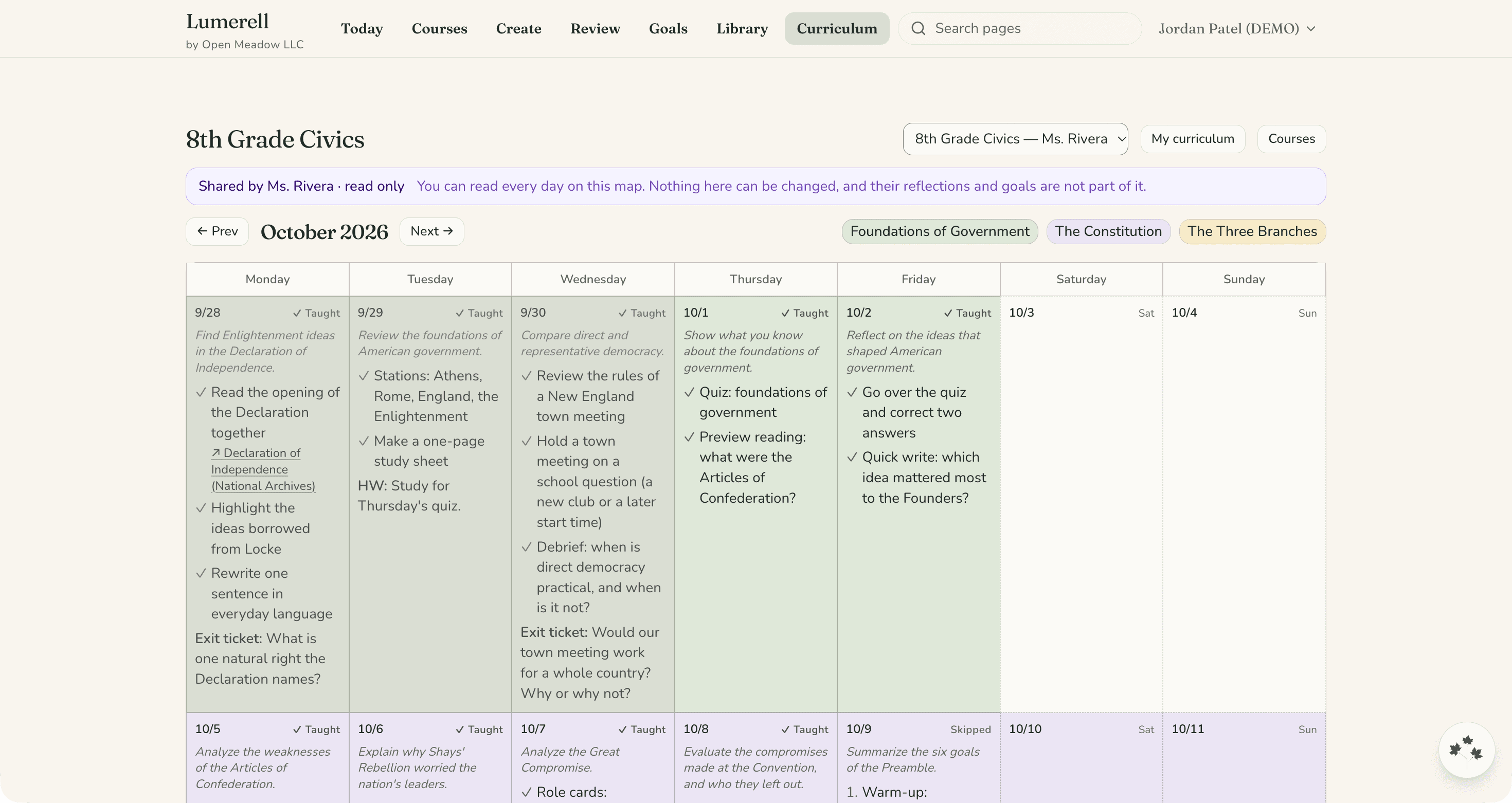This screenshot has width=1512, height=803.
Task: Open the leaf floating button
Action: point(1466,750)
